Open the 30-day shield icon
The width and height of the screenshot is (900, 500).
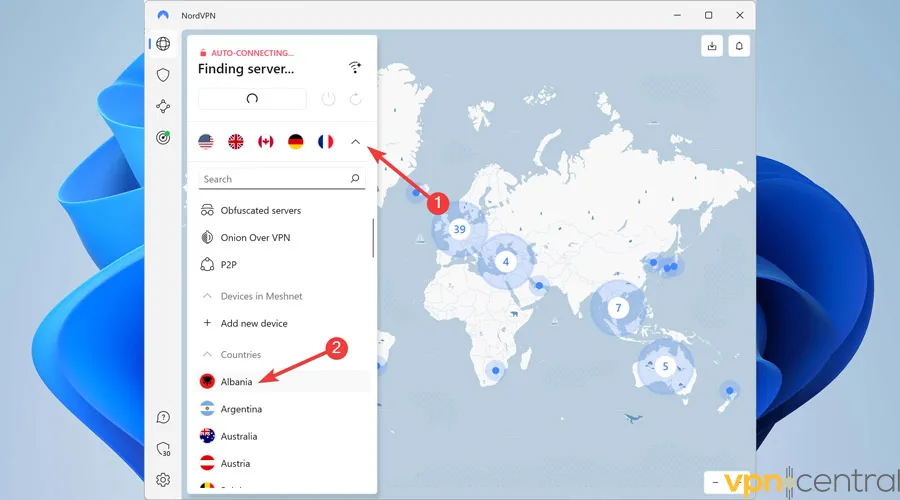164,449
